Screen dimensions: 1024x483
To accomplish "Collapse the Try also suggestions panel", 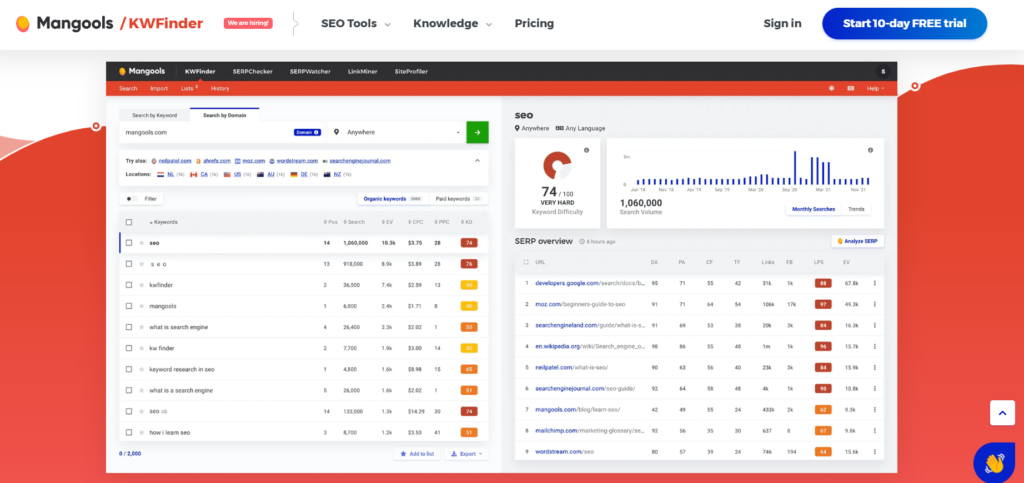I will [x=477, y=160].
